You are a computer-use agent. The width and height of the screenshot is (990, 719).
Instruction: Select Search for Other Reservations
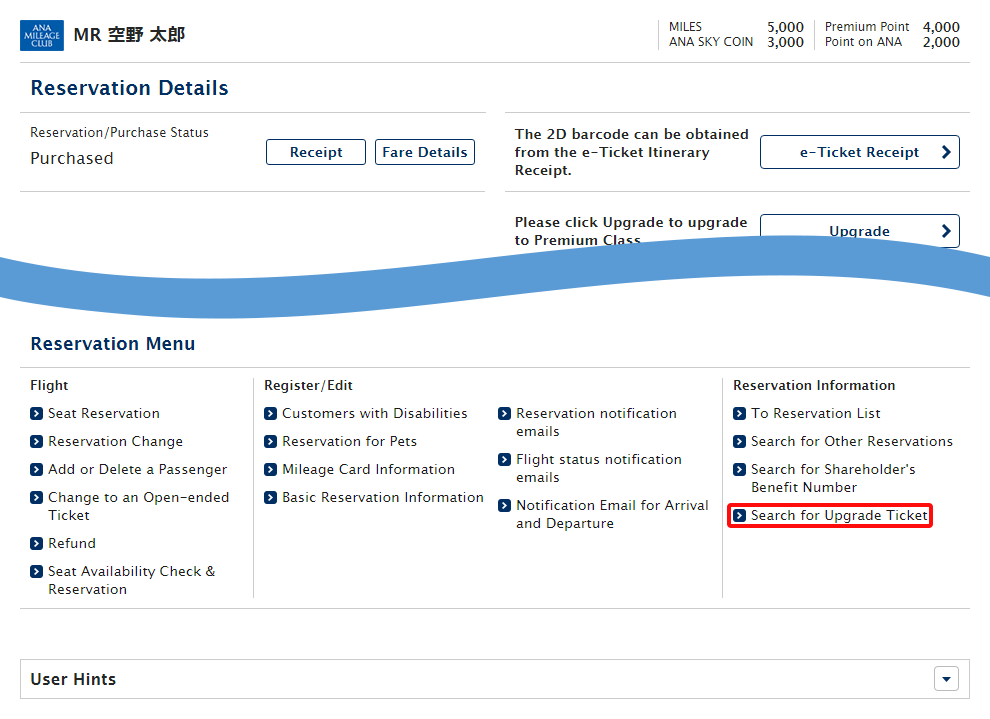point(851,442)
